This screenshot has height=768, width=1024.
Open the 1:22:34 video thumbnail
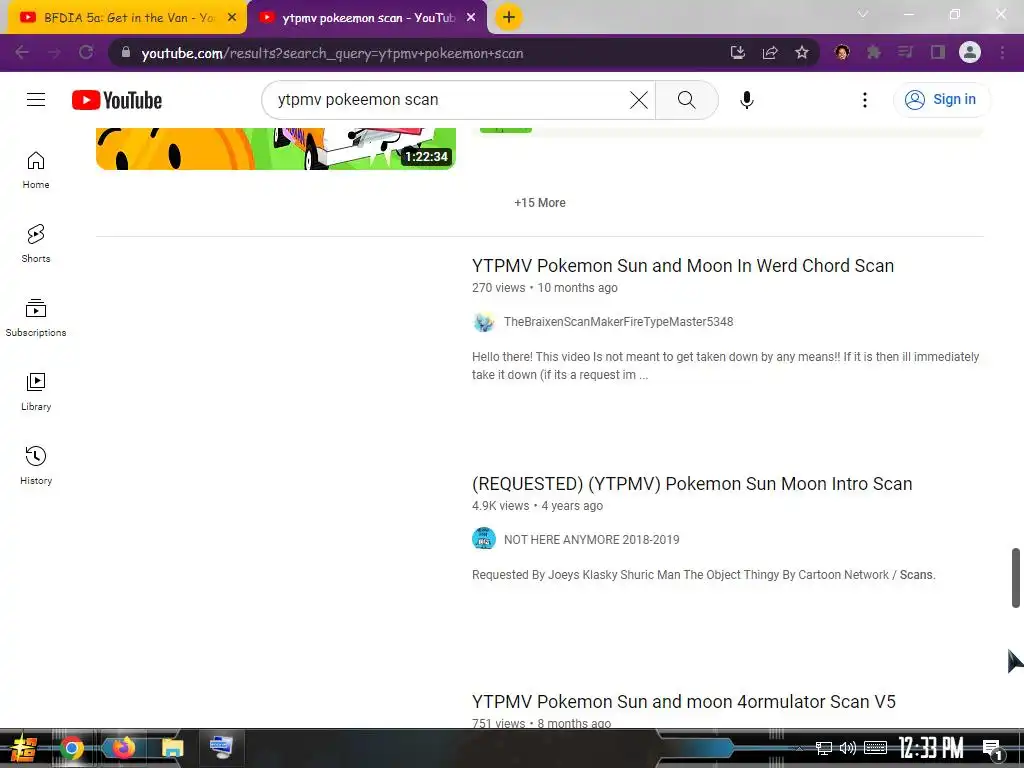click(276, 149)
